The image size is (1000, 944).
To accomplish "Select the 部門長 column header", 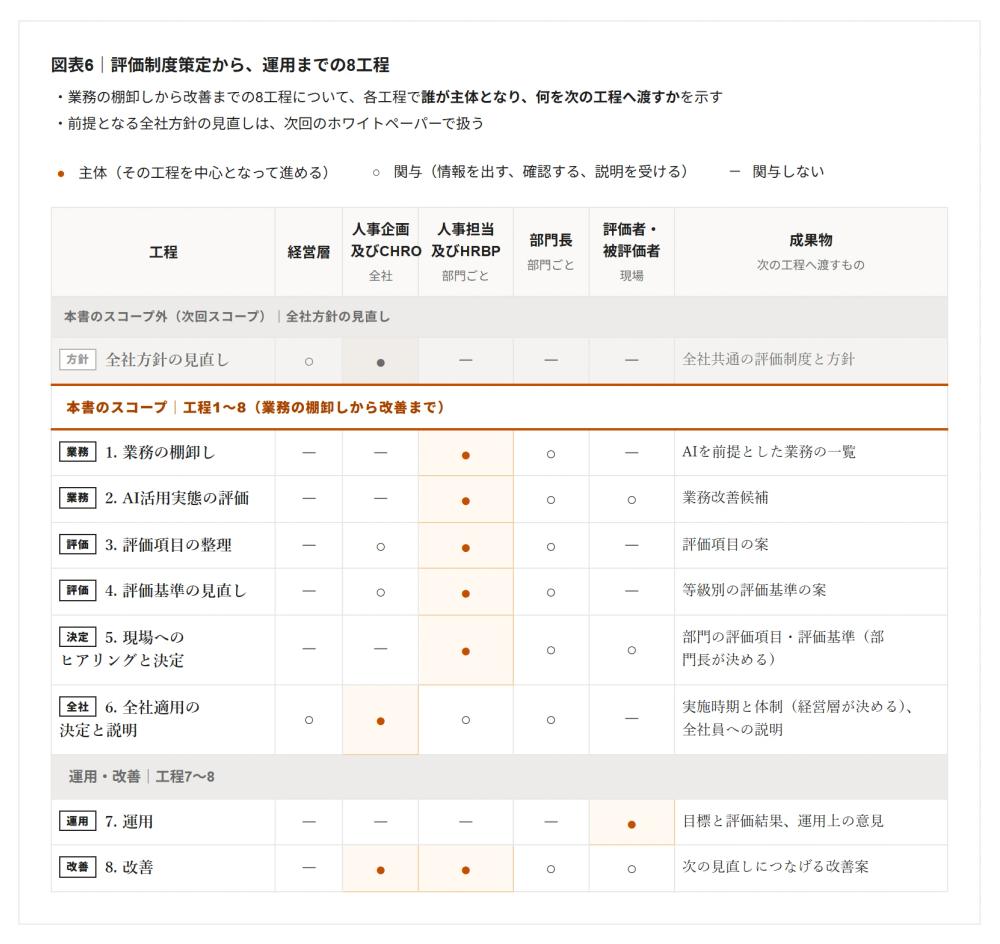I will 551,252.
